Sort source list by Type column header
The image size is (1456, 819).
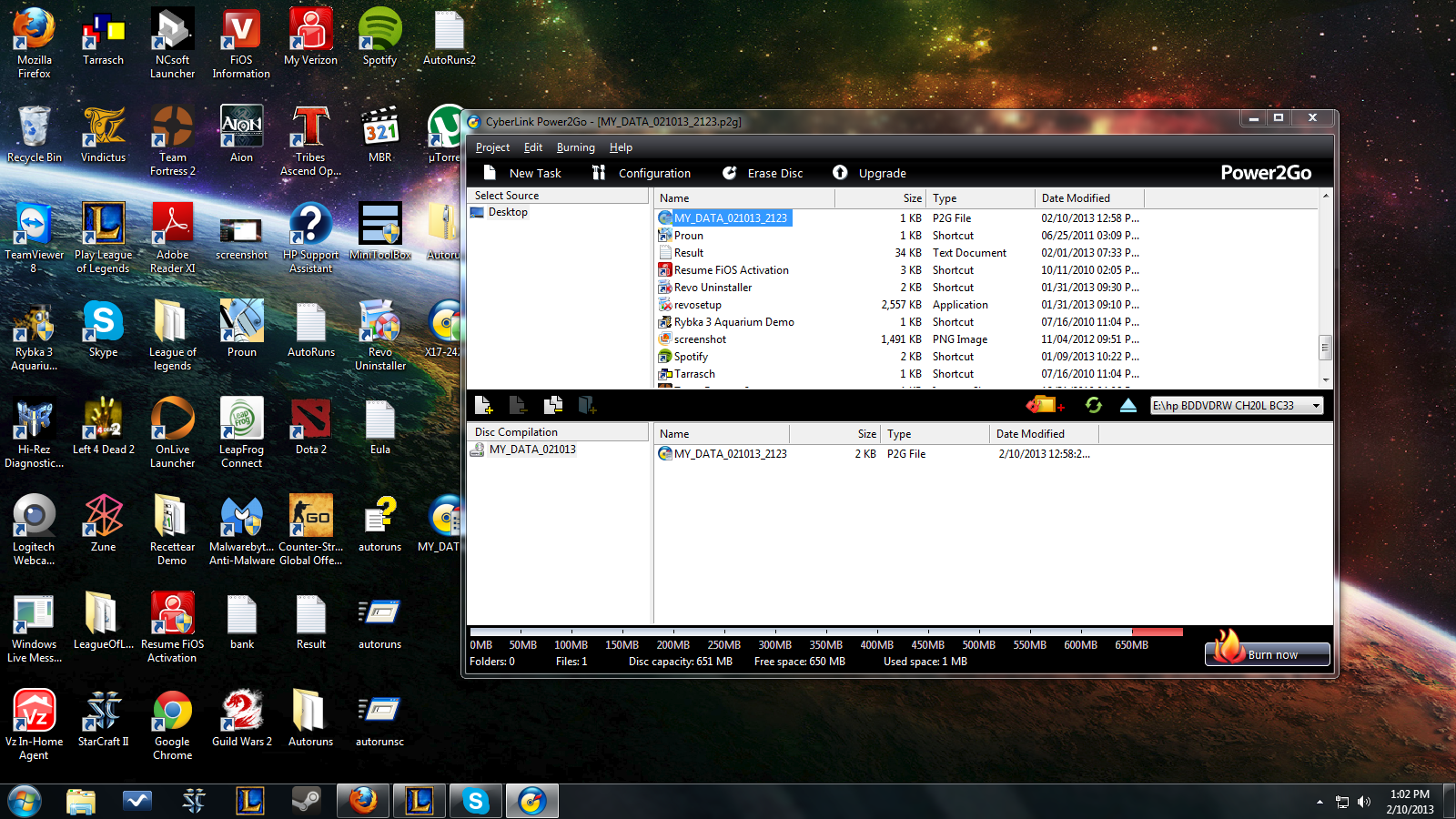tap(980, 197)
